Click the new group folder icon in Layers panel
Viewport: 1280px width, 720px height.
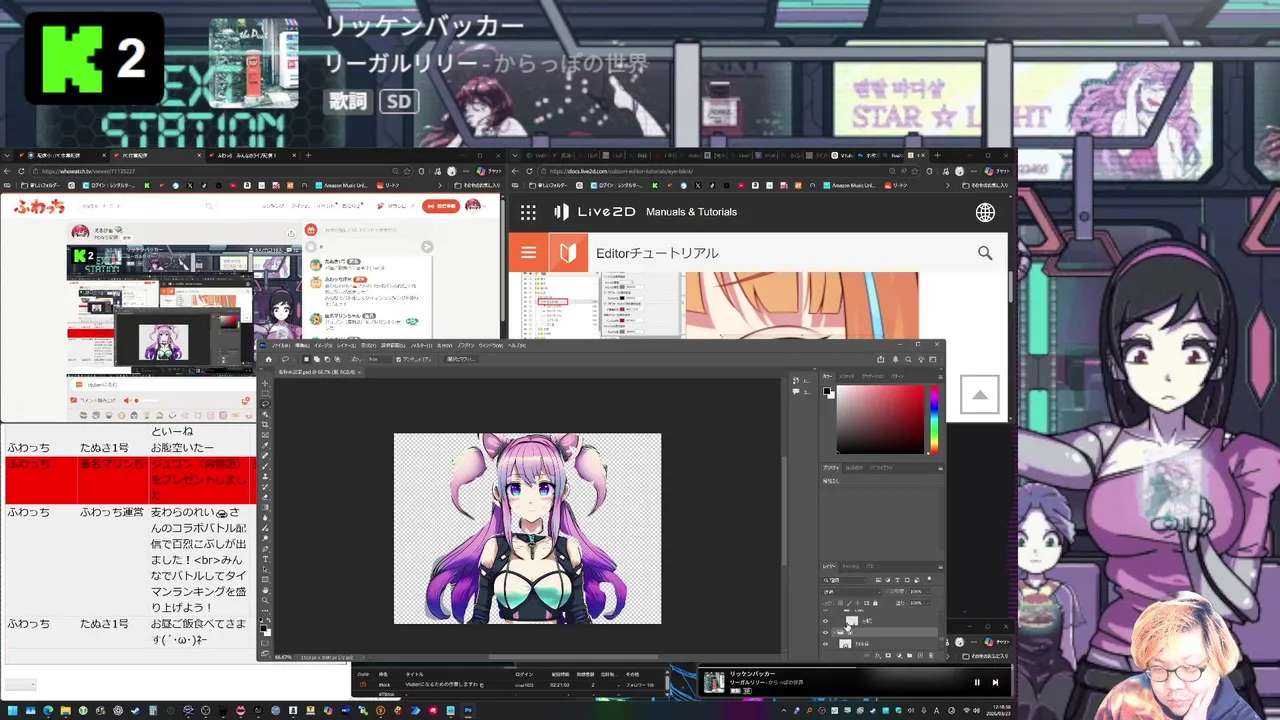(x=909, y=655)
